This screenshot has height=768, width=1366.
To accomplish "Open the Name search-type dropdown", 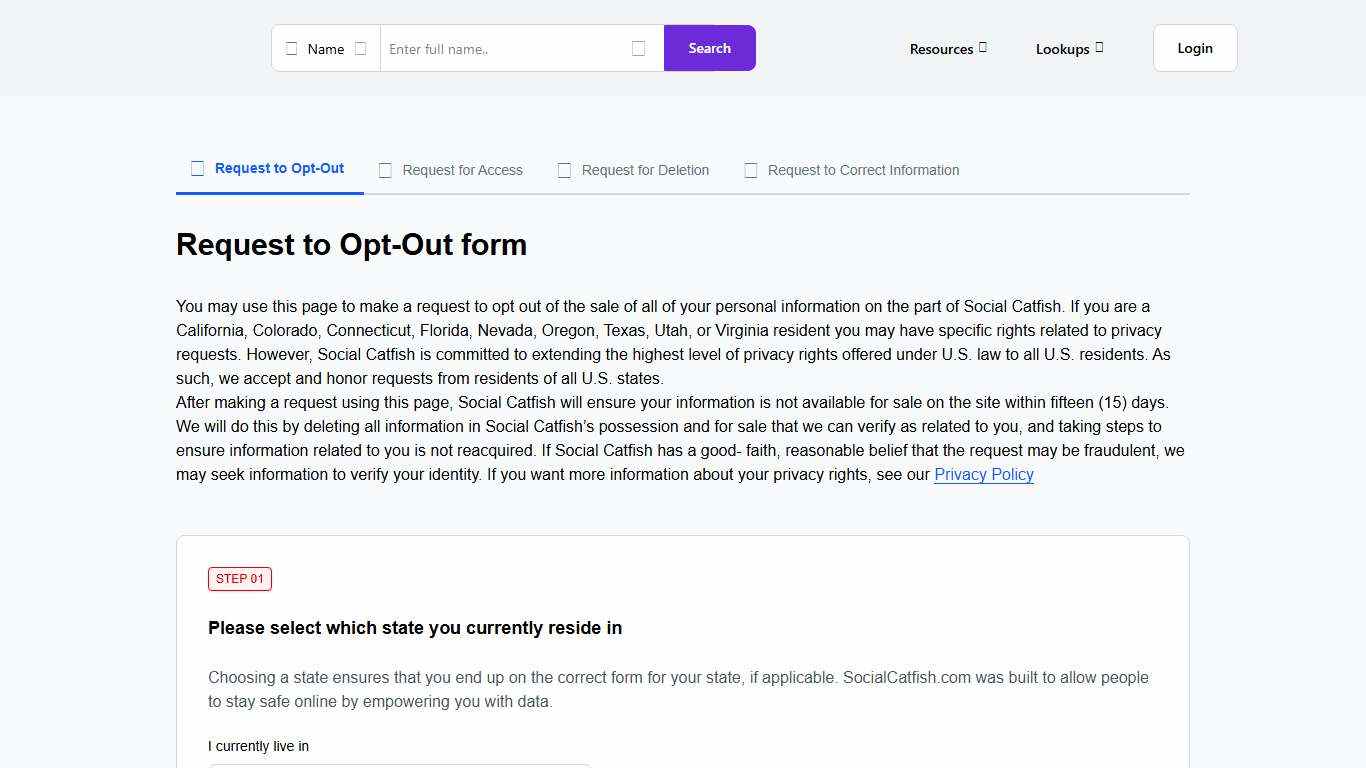I will pos(325,48).
